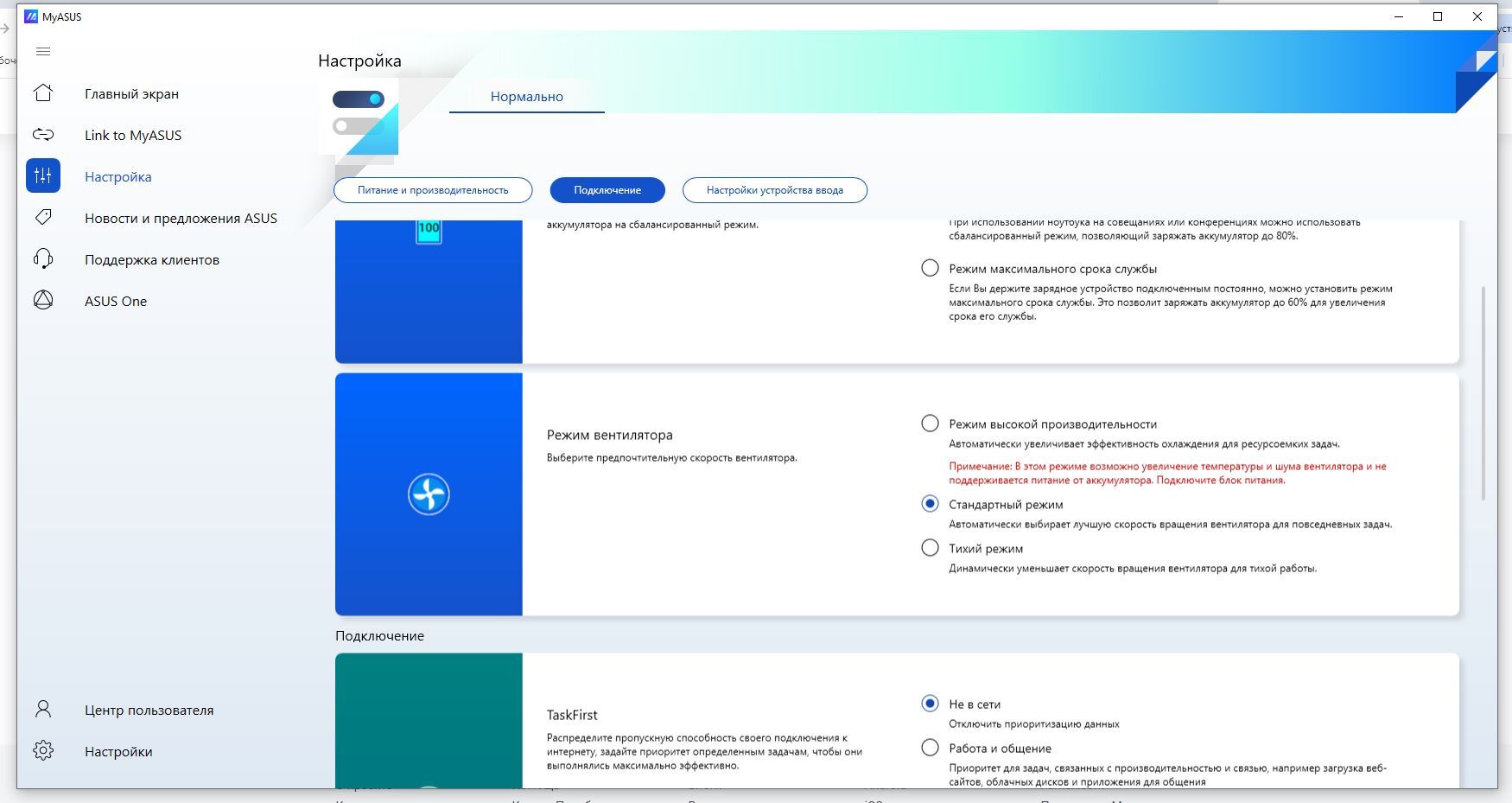
Task: Click the battery 100 icon
Action: click(429, 231)
